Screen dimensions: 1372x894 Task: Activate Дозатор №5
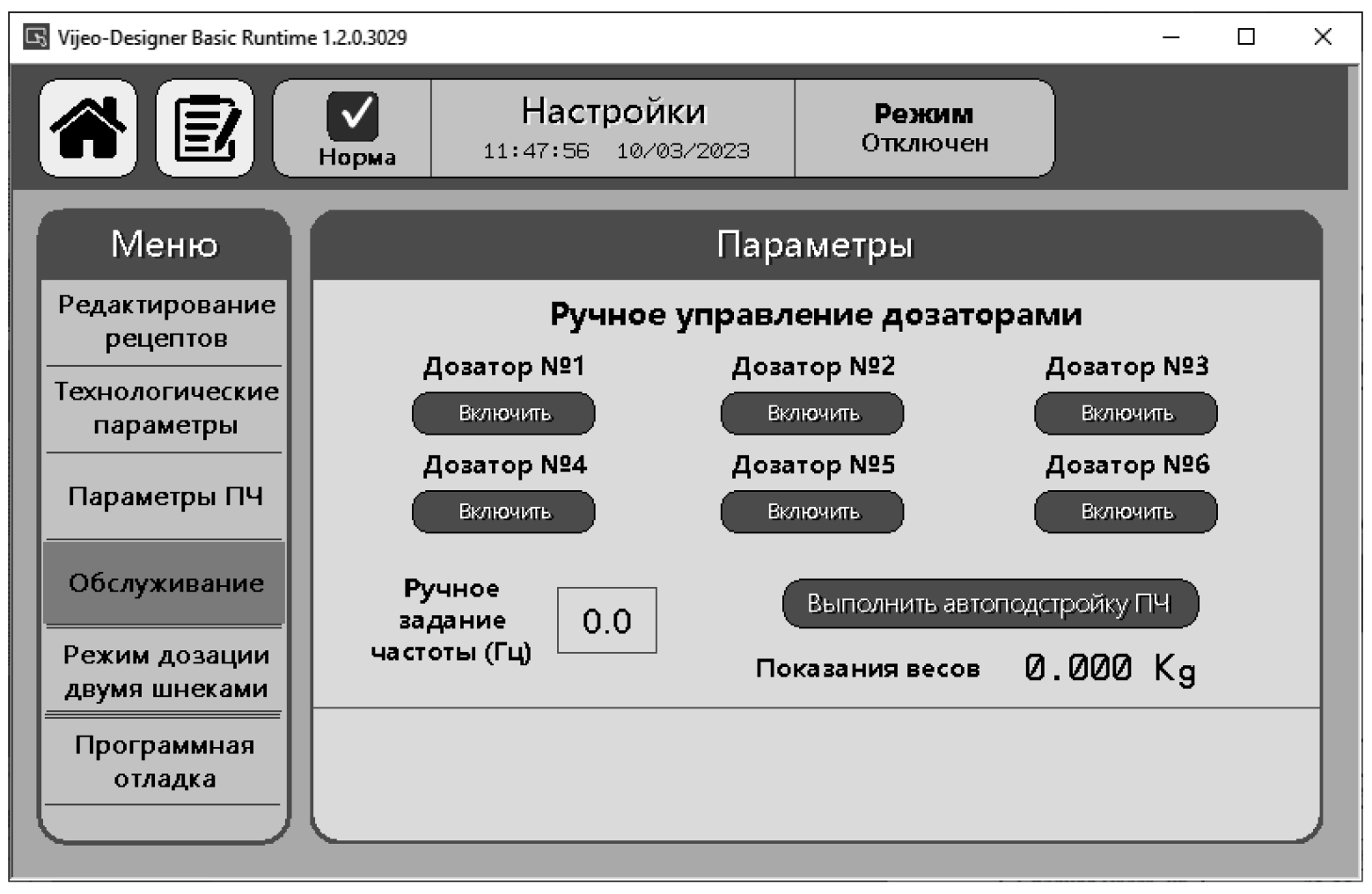coord(811,512)
